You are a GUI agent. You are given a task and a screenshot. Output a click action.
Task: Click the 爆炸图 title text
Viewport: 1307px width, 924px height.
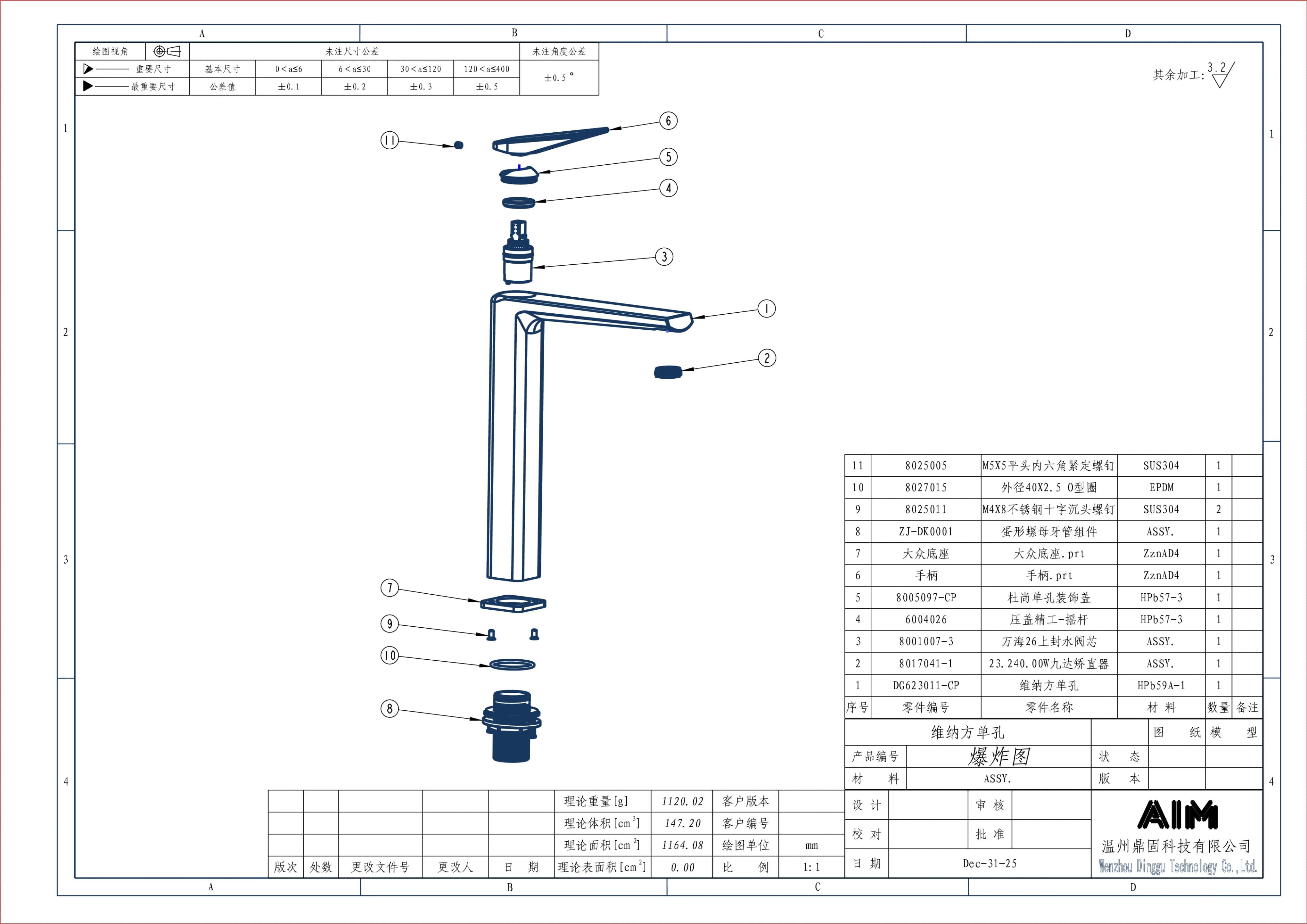click(999, 757)
